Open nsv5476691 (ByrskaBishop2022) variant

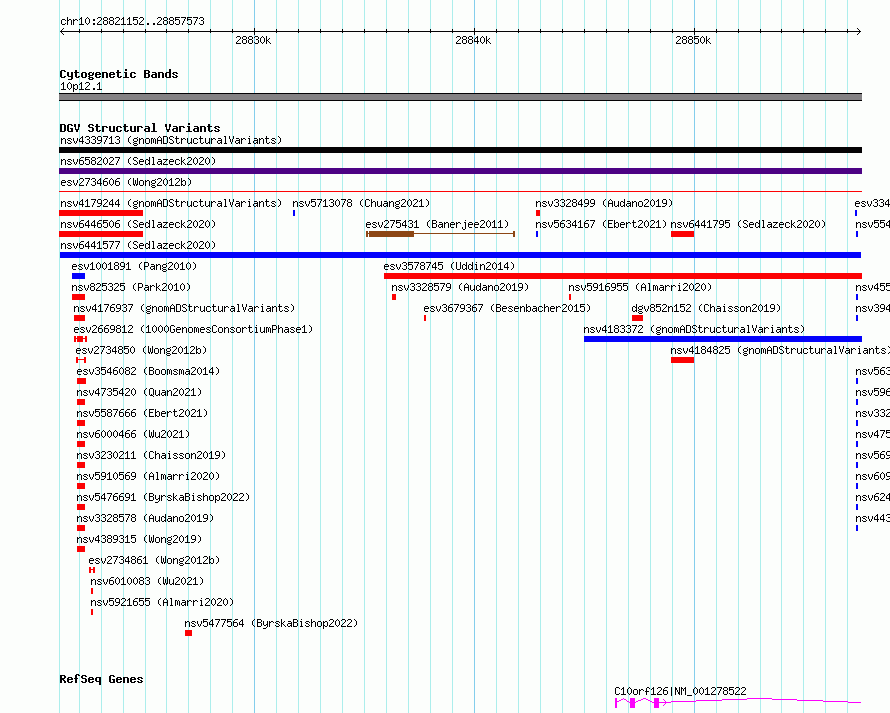[163, 497]
